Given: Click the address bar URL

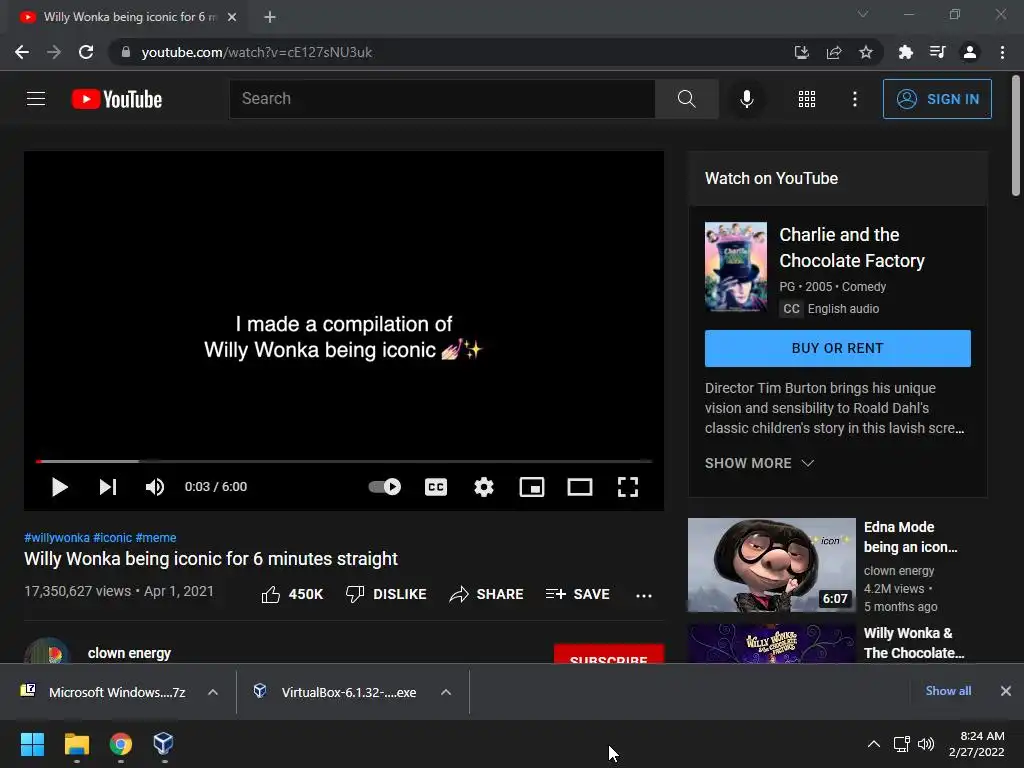Looking at the screenshot, I should (257, 52).
